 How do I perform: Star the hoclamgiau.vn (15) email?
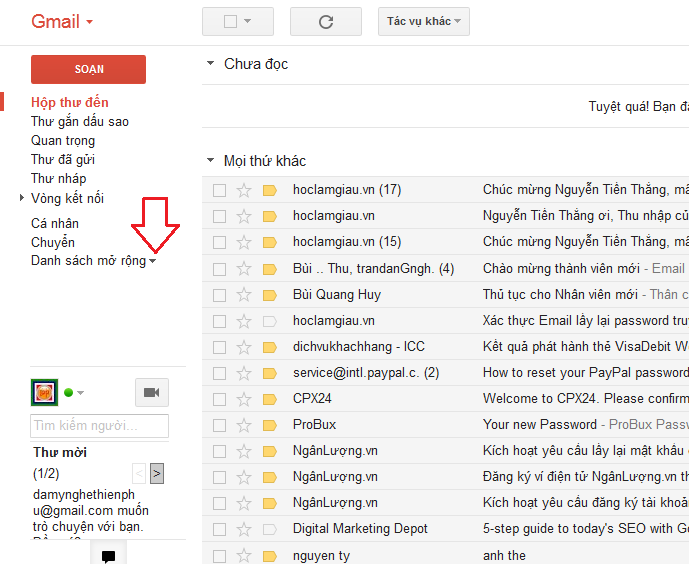[244, 242]
